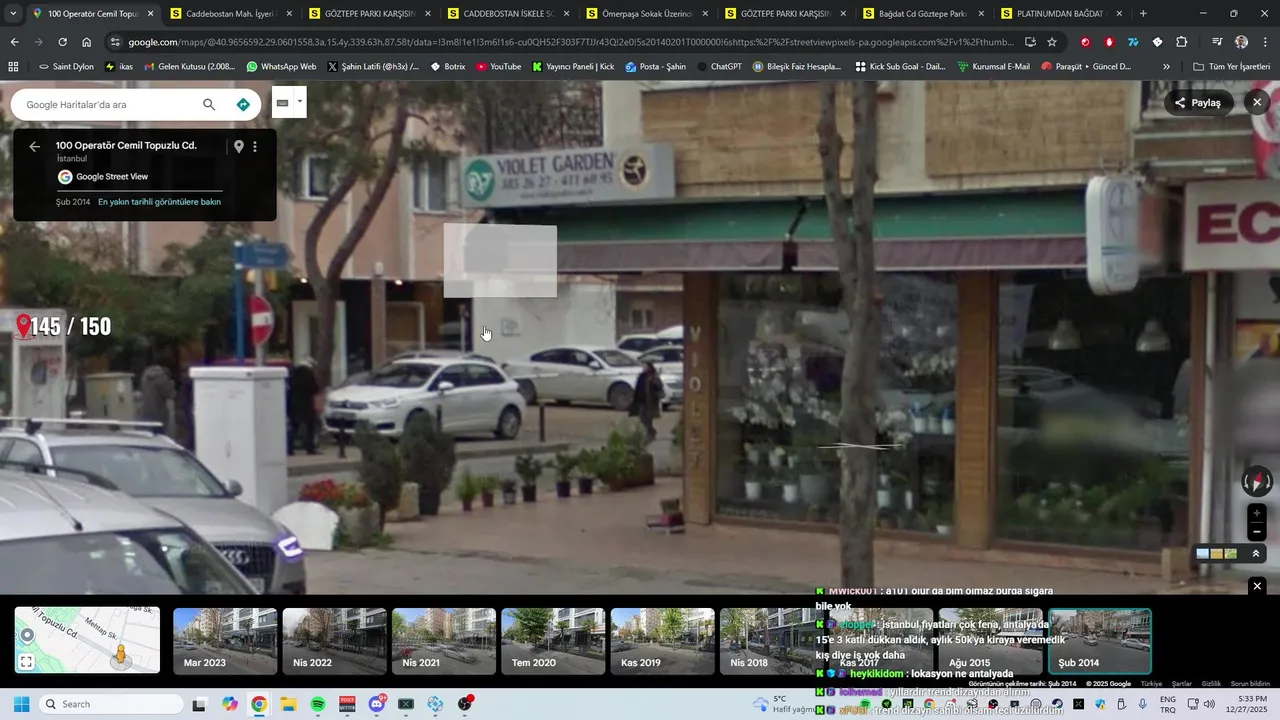Click the Paylaş share button
This screenshot has width=1280, height=720.
[1198, 103]
